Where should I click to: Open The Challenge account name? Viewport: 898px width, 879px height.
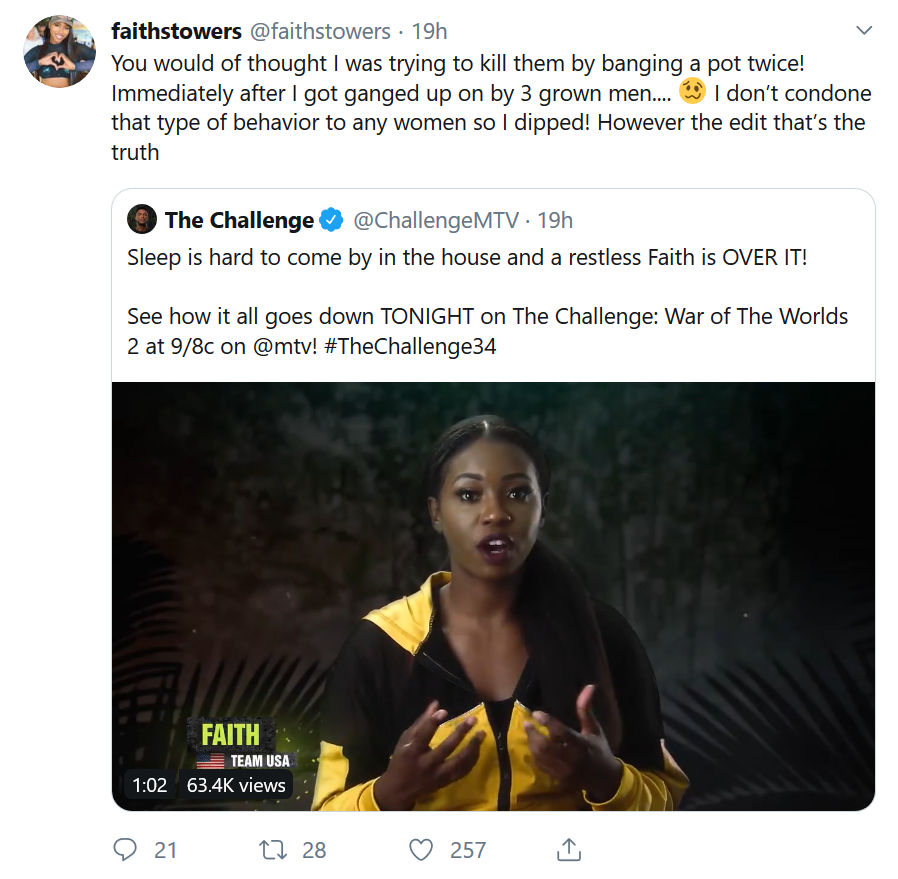coord(239,220)
